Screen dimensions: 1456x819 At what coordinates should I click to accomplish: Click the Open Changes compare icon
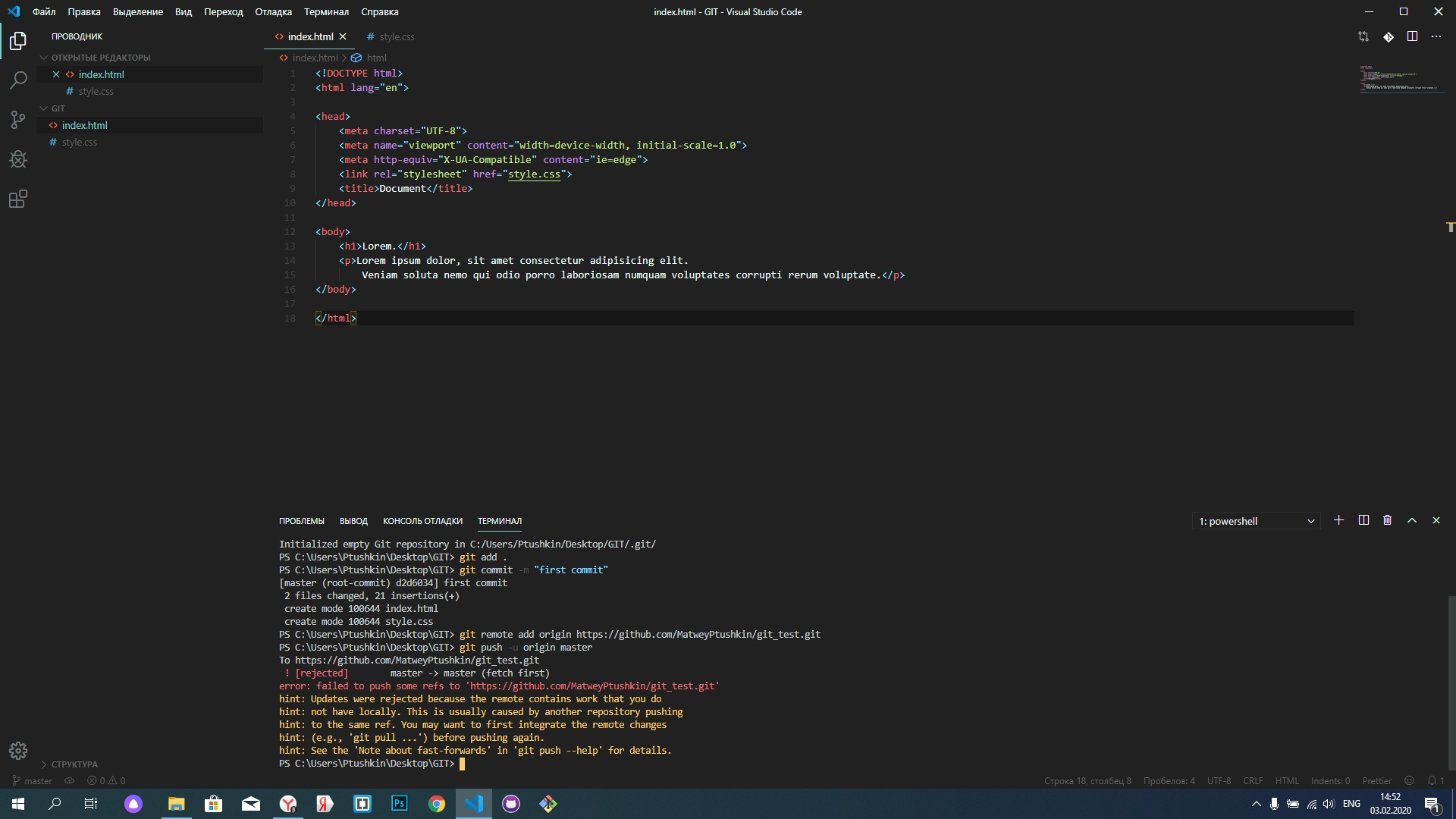(x=1363, y=36)
